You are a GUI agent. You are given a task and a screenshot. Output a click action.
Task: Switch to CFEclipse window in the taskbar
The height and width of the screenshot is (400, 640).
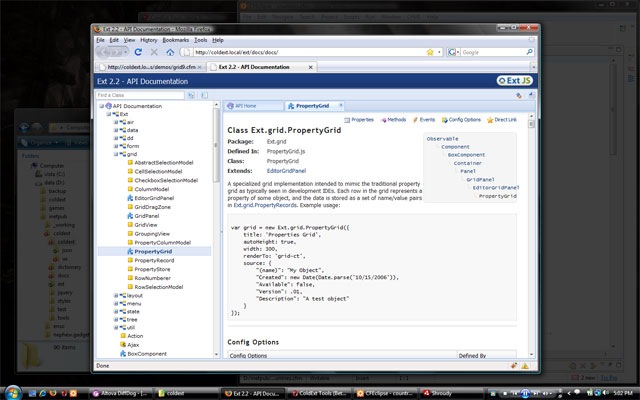pyautogui.click(x=385, y=393)
